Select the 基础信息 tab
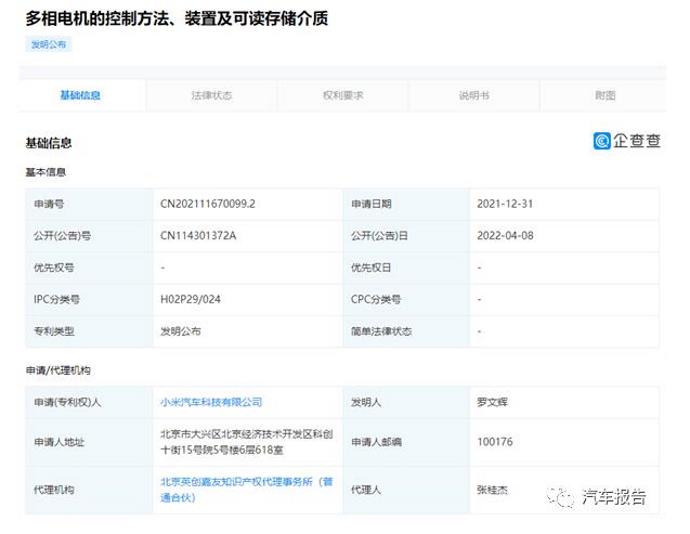The width and height of the screenshot is (690, 534). 80,96
